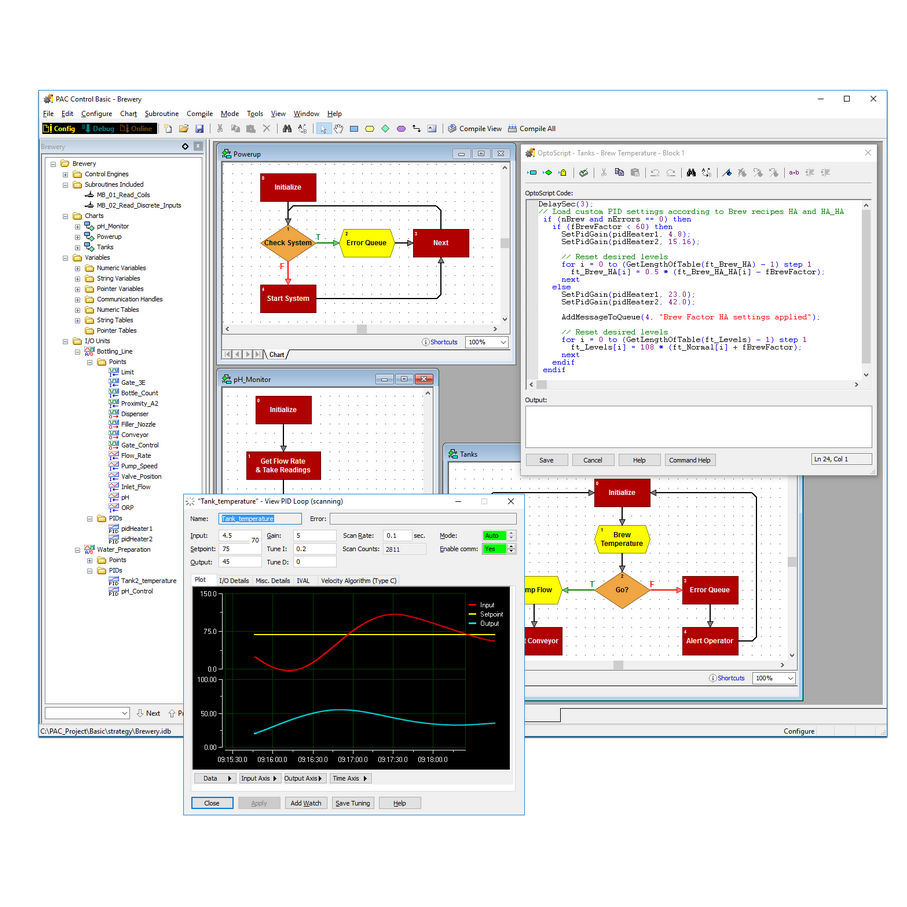Toggle the PID Mode setting from Auto
907x907 pixels.
(x=492, y=536)
